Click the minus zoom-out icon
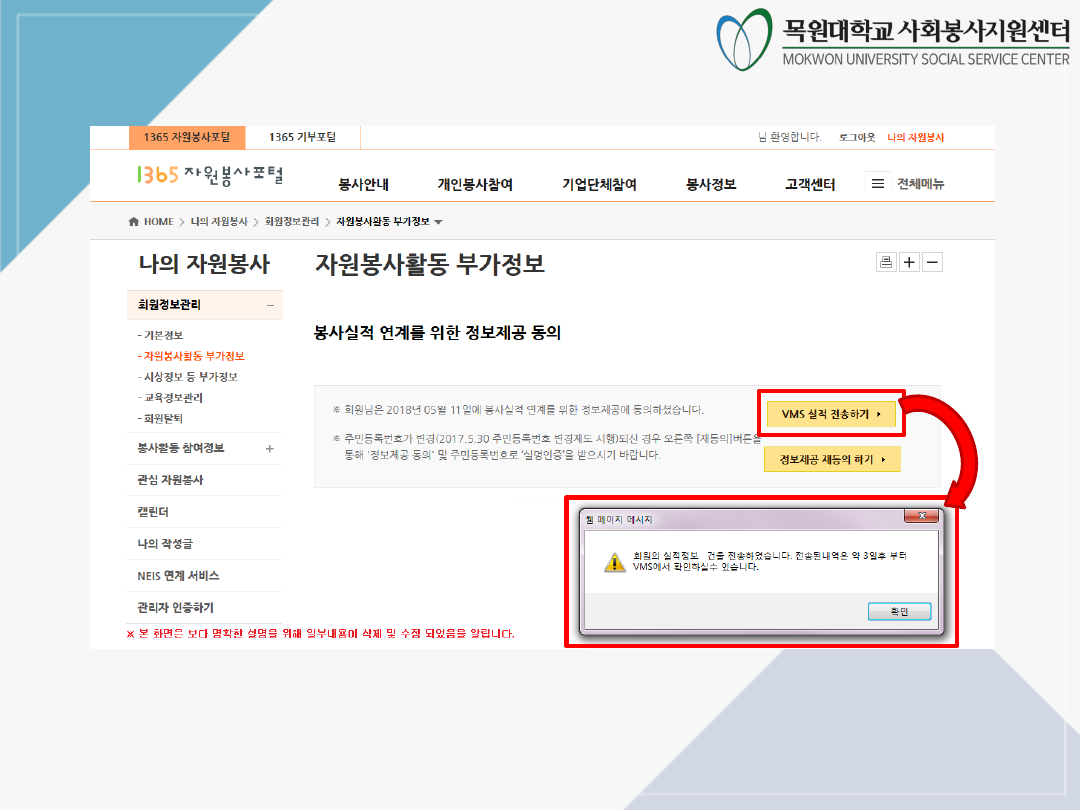Screen dimensions: 1080x810 pos(932,262)
